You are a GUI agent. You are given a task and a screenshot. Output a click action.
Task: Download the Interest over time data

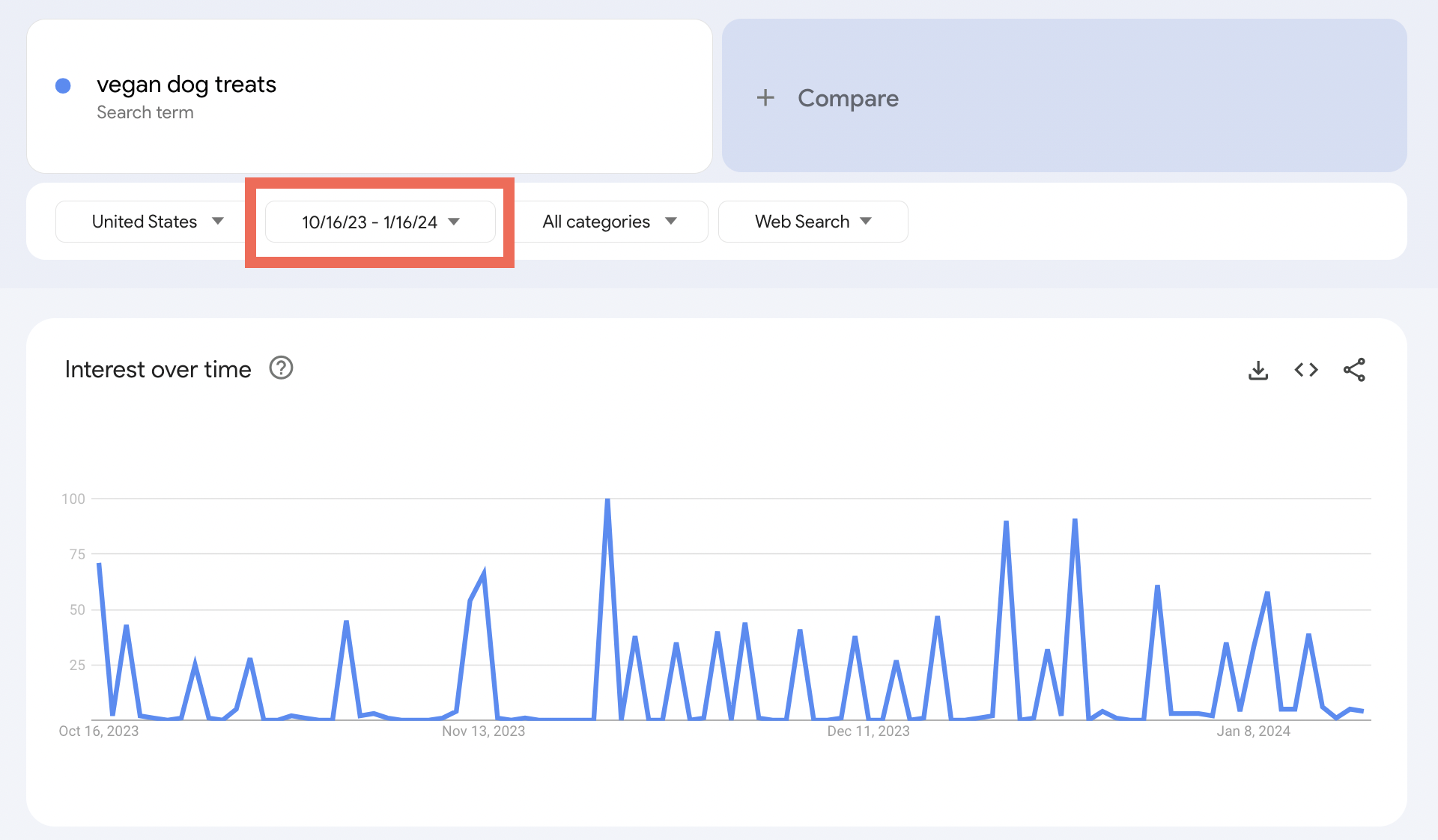pyautogui.click(x=1258, y=371)
